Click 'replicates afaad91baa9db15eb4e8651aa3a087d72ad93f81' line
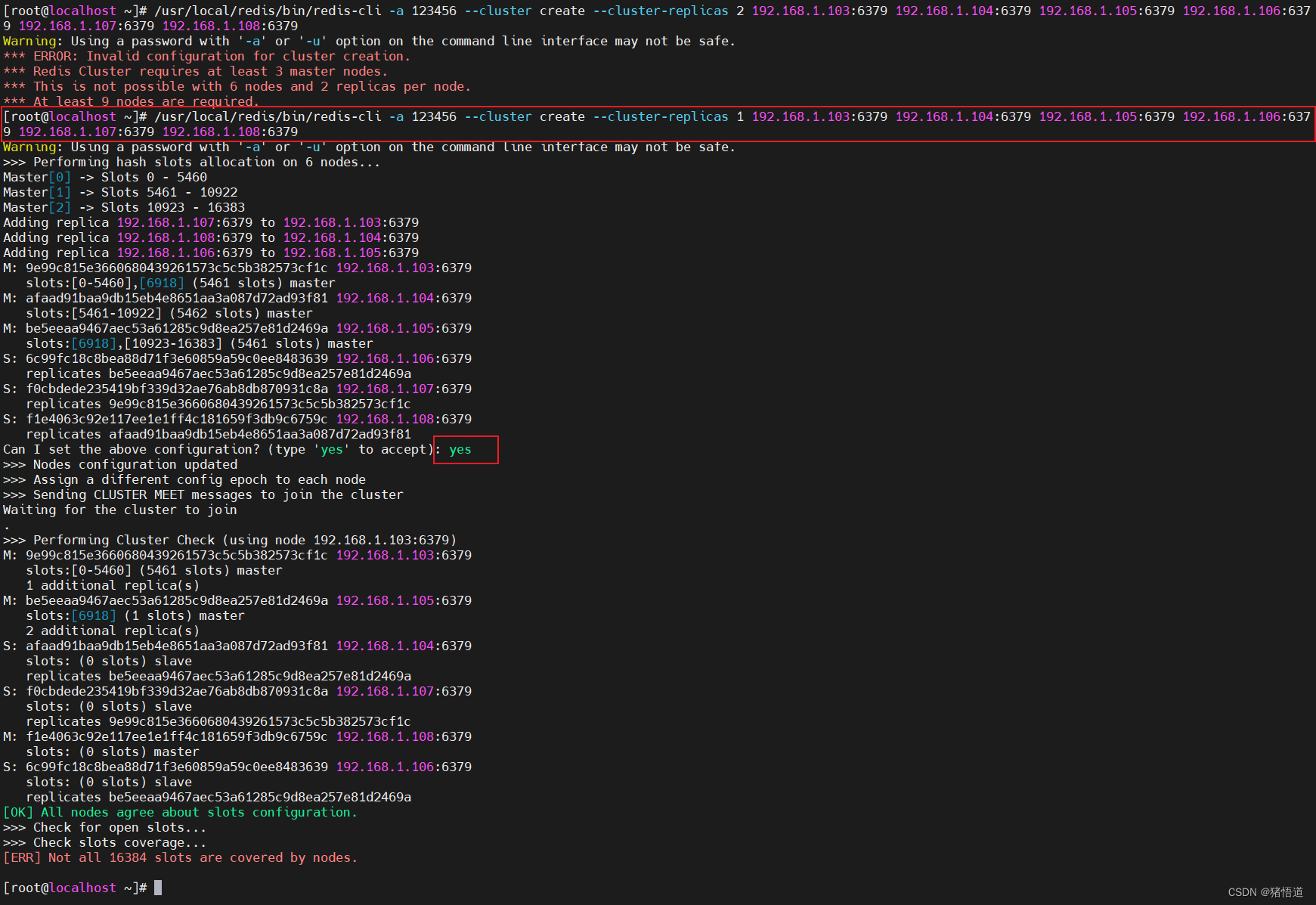This screenshot has width=1316, height=905. coord(218,434)
